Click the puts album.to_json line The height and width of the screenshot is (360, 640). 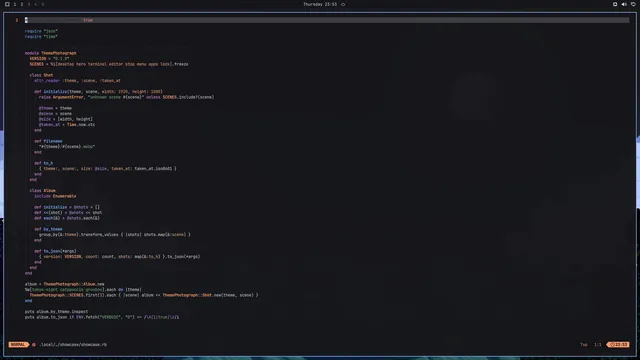tap(102, 317)
